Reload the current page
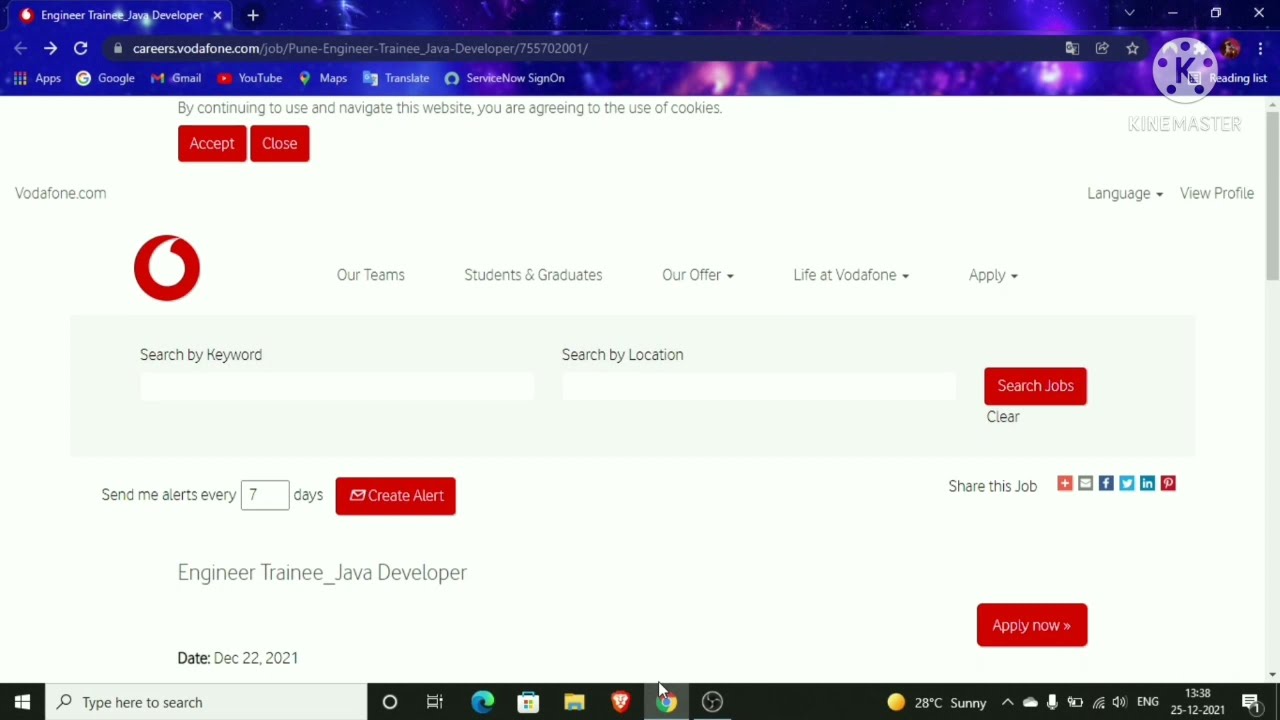Viewport: 1280px width, 720px height. (x=81, y=48)
